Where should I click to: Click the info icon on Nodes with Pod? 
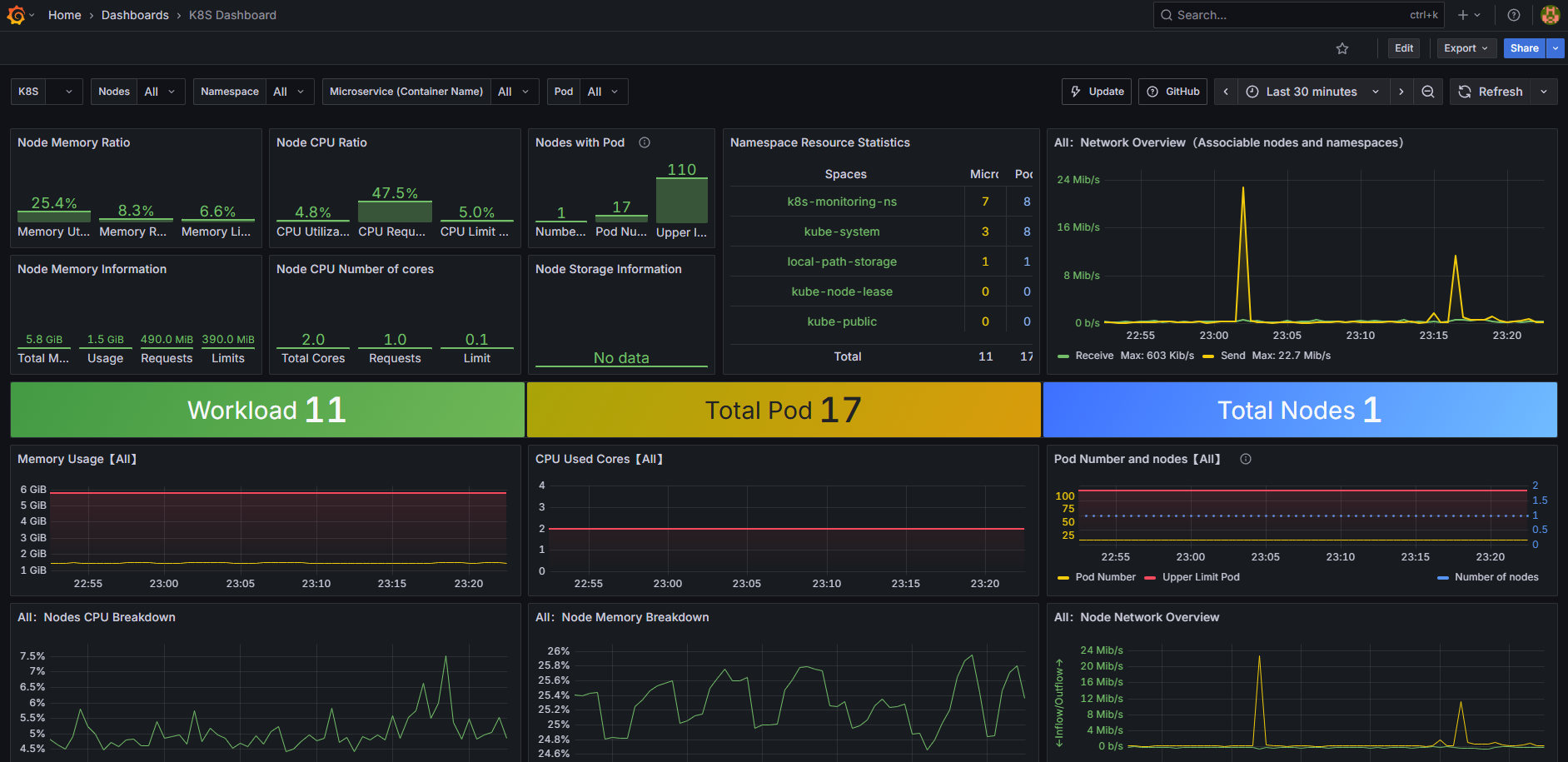[x=645, y=142]
